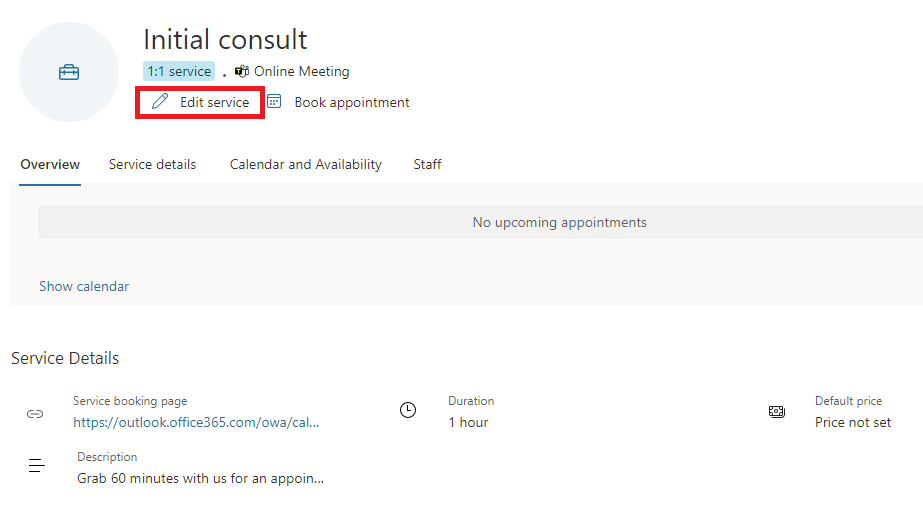Click the Price not set value
The image size is (923, 516).
853,422
